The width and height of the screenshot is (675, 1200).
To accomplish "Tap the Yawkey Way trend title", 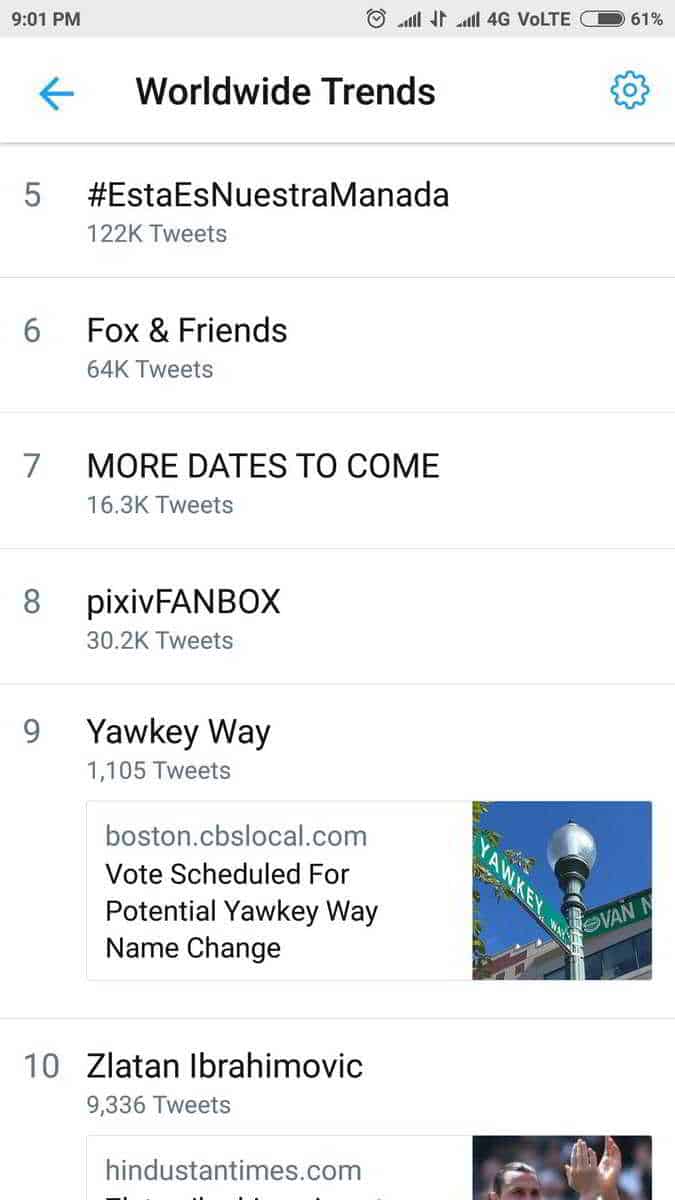I will [x=178, y=732].
